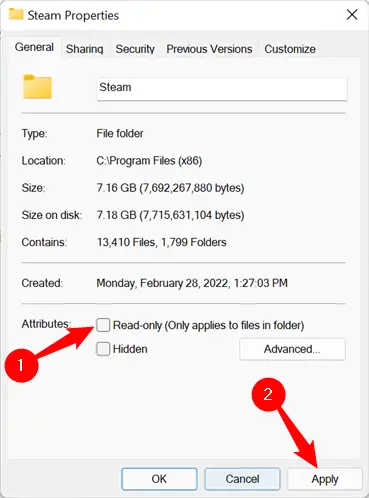The image size is (369, 498).
Task: Confirm changes with the OK button
Action: [159, 479]
